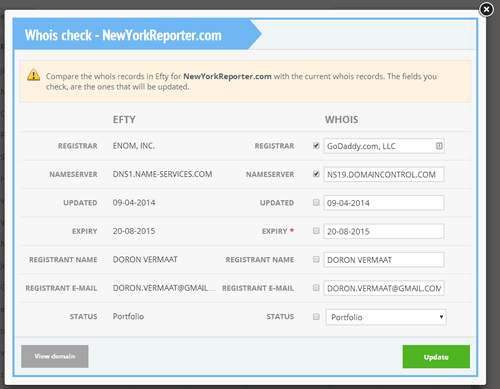This screenshot has width=500, height=389.
Task: Click the green Update button
Action: click(x=436, y=357)
